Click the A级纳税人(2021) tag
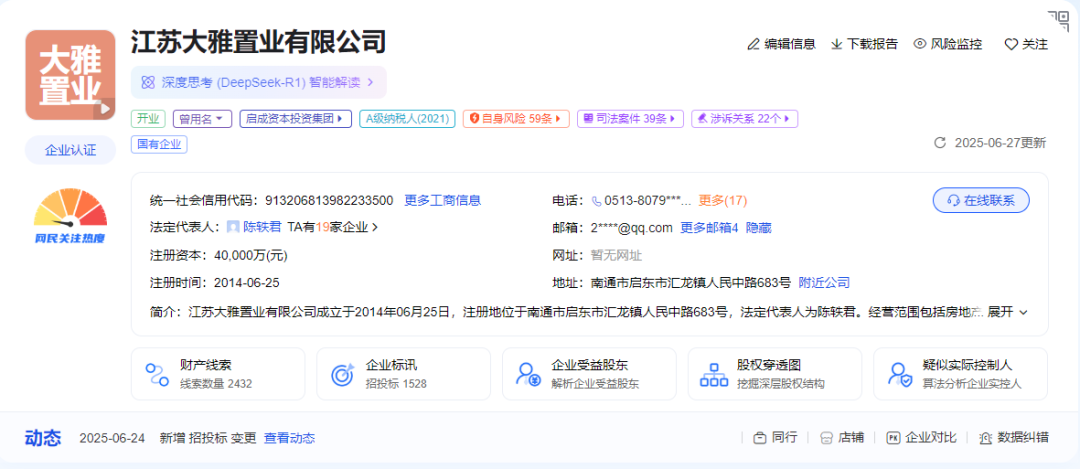The height and width of the screenshot is (469, 1080). (407, 118)
